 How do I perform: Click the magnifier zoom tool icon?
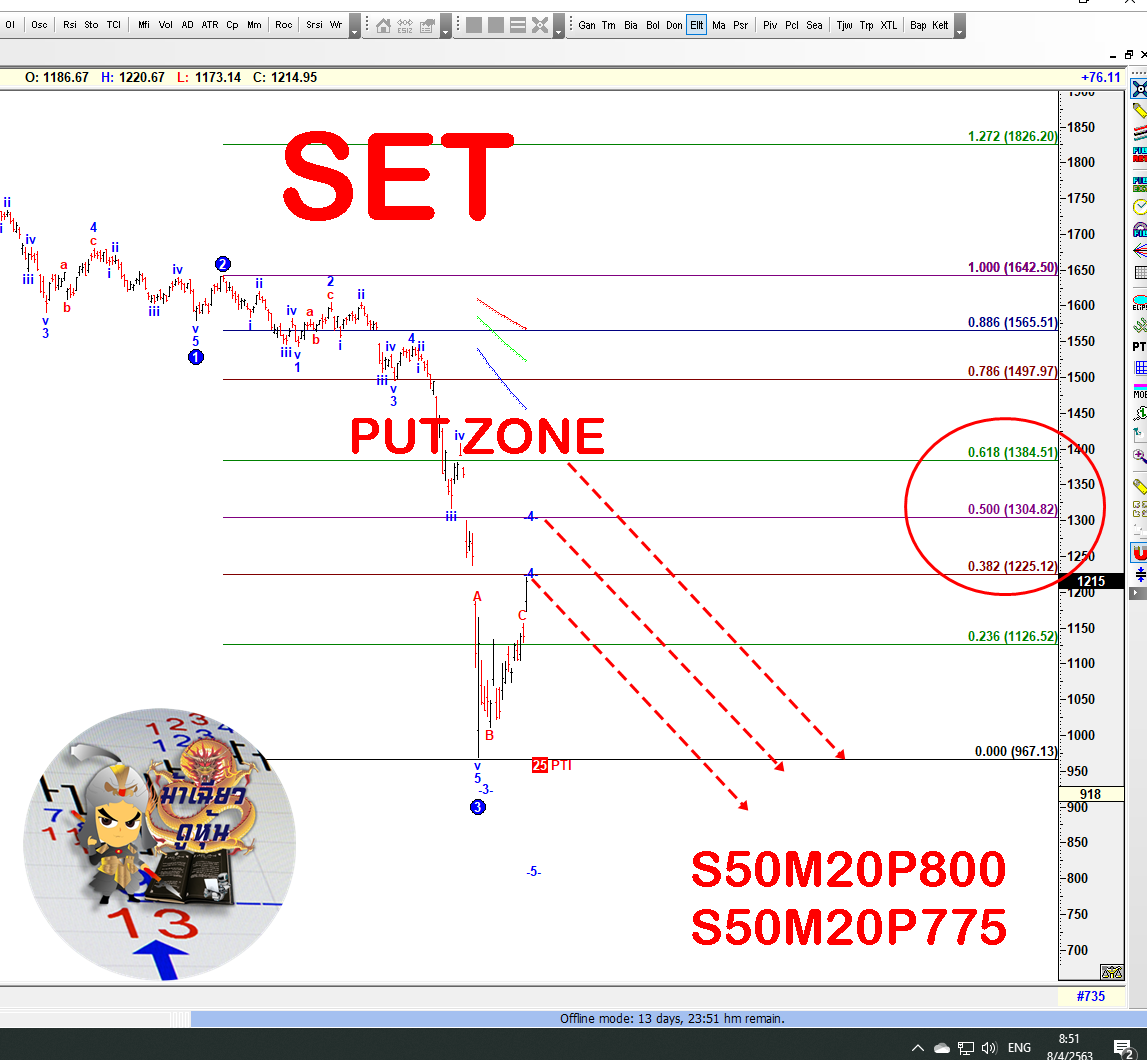pos(1139,456)
